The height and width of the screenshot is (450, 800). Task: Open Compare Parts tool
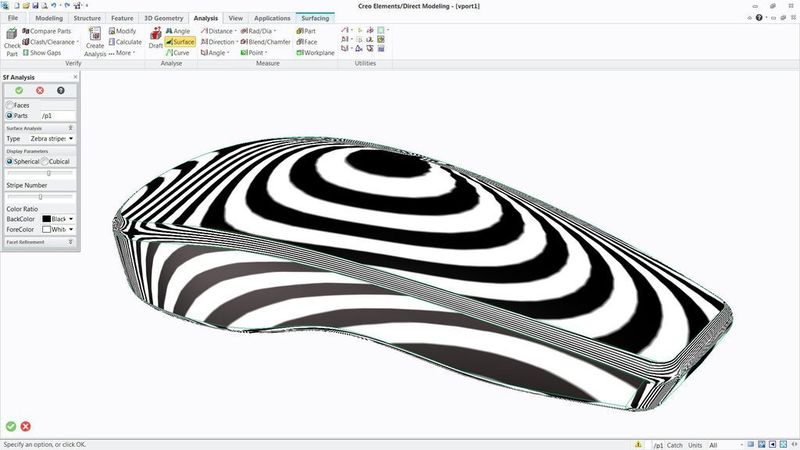pos(46,31)
